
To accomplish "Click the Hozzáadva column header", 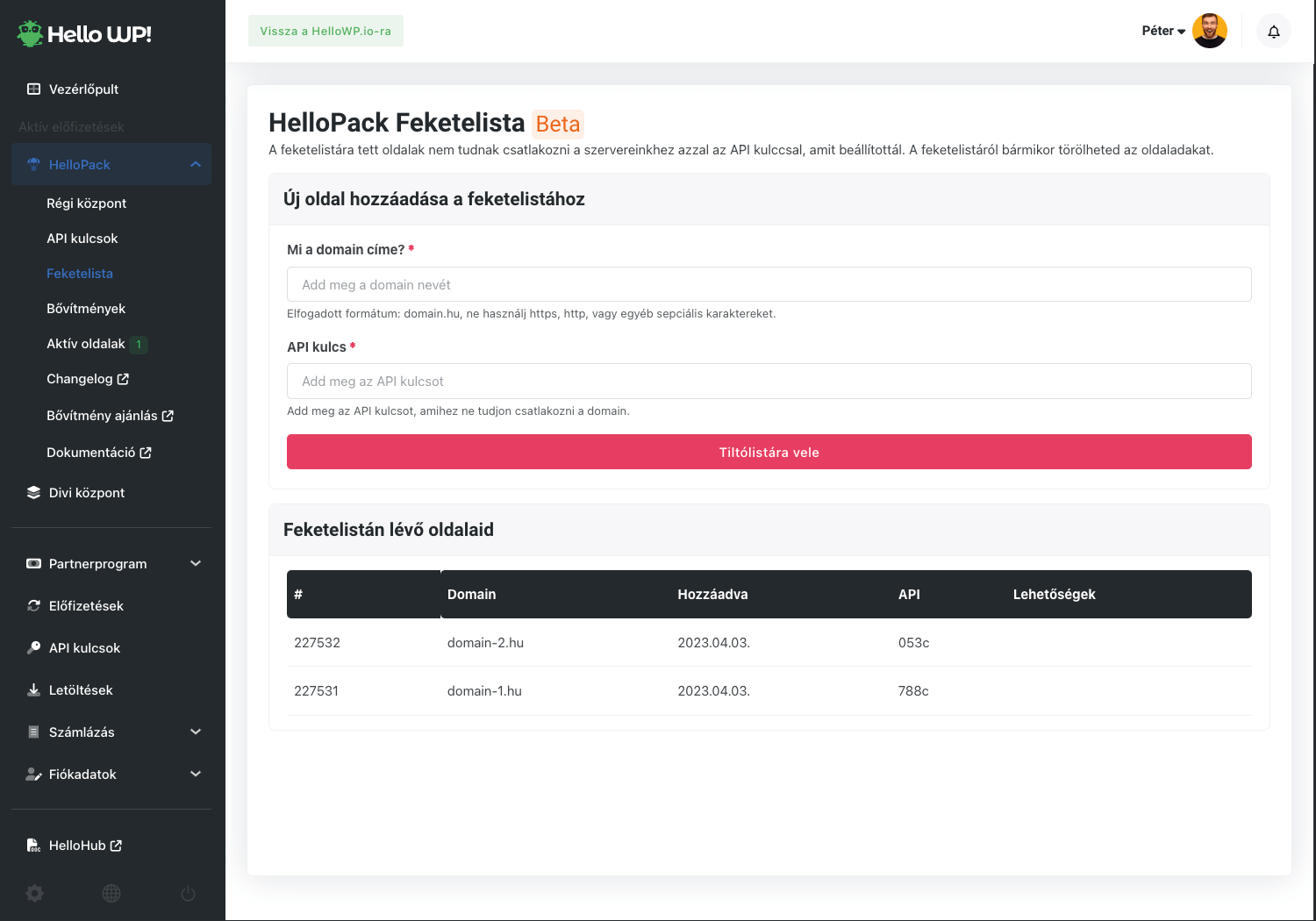I will [712, 594].
